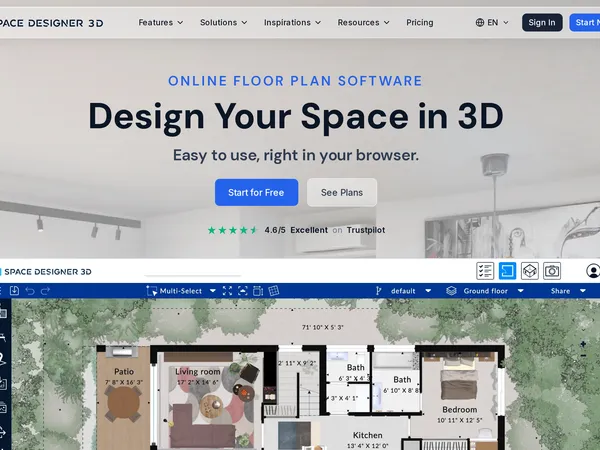Click the save project icon
Image resolution: width=600 pixels, height=450 pixels.
(14, 291)
